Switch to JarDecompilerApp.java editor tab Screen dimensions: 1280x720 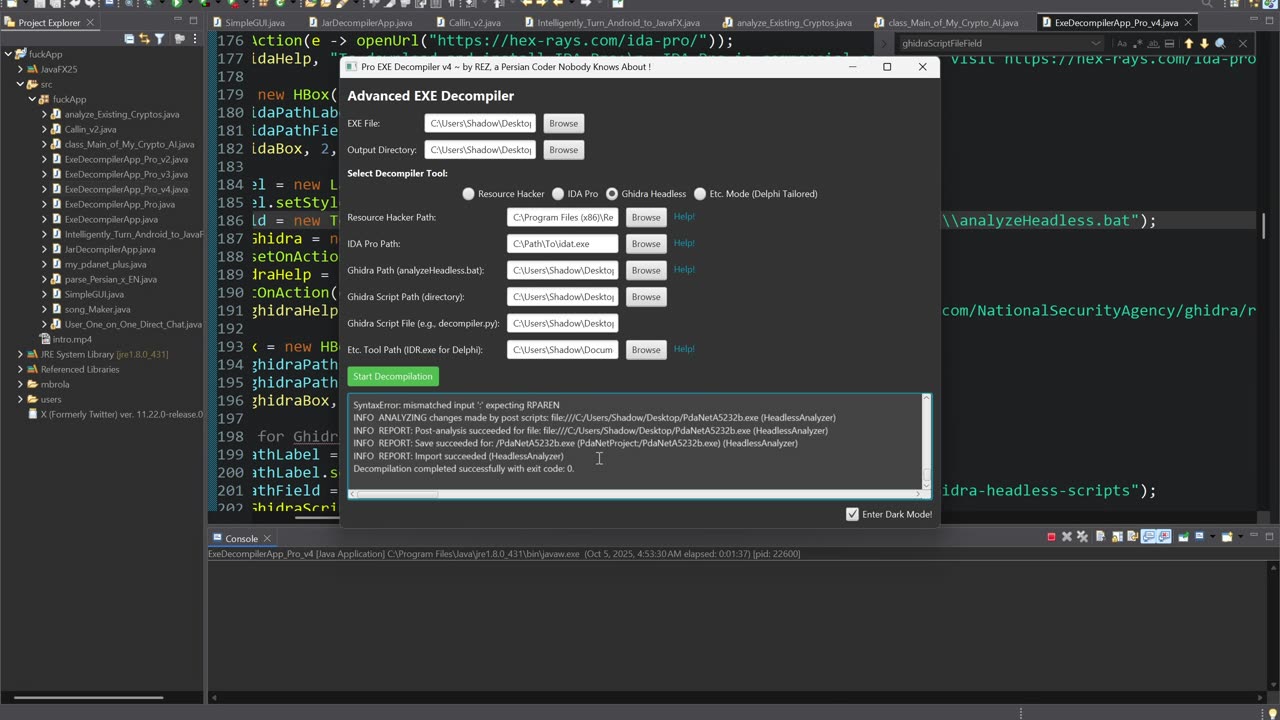click(x=359, y=22)
